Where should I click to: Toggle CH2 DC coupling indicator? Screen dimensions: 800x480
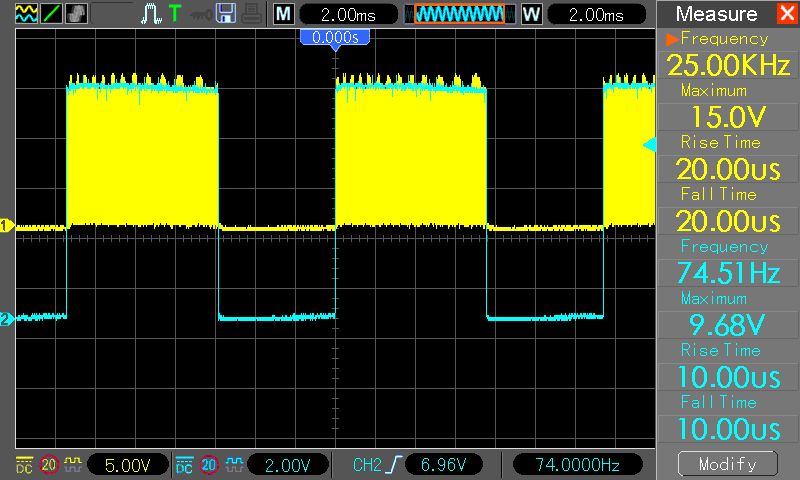184,465
